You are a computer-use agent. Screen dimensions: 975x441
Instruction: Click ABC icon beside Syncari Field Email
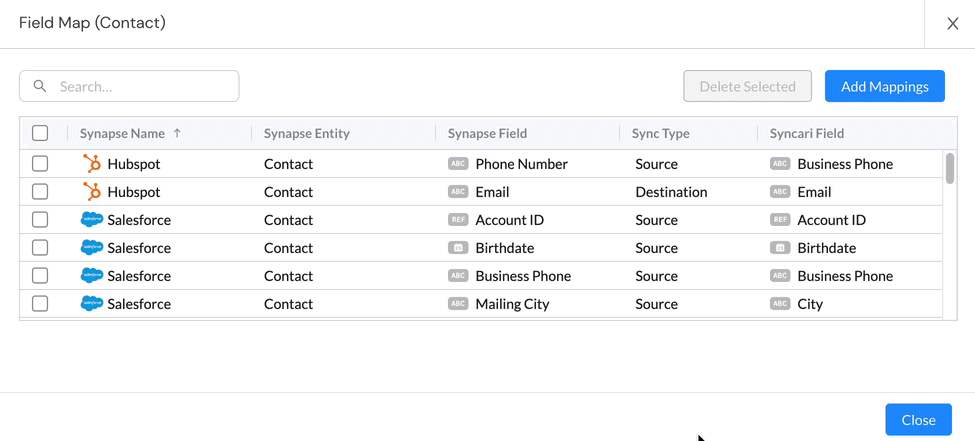click(780, 192)
